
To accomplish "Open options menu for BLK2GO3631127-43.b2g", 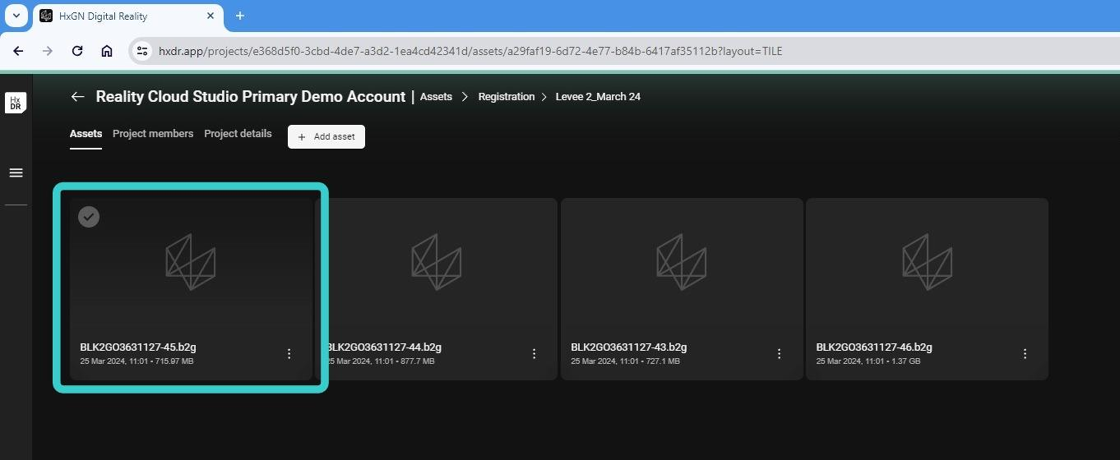I will (779, 354).
